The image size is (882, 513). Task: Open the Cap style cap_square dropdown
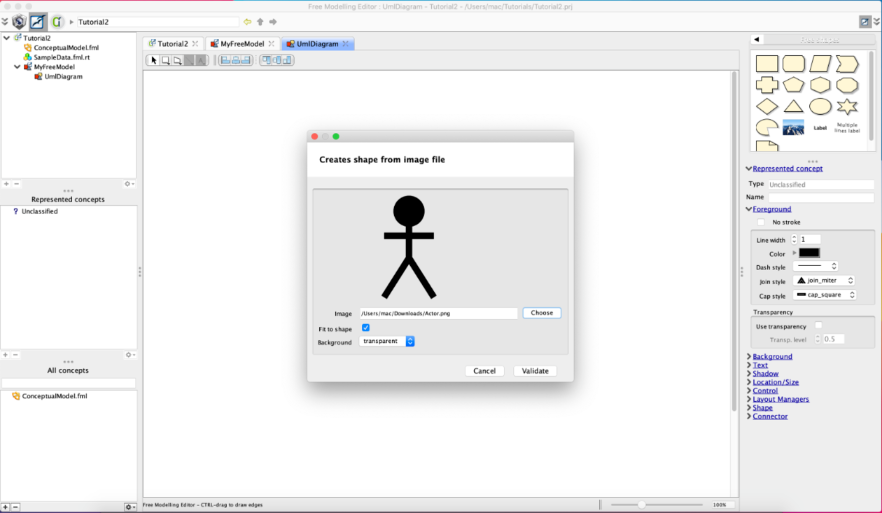(825, 295)
